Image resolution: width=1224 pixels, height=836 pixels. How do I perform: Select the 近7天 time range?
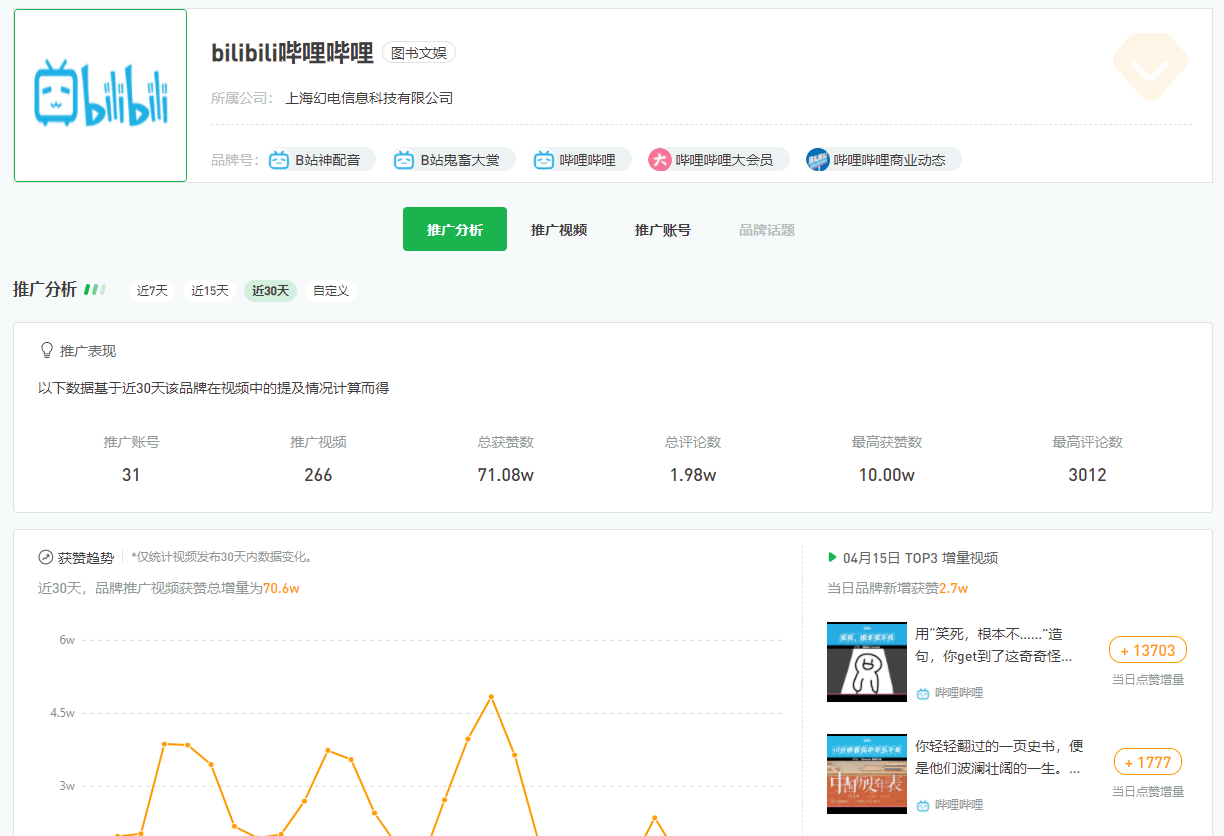coord(152,290)
